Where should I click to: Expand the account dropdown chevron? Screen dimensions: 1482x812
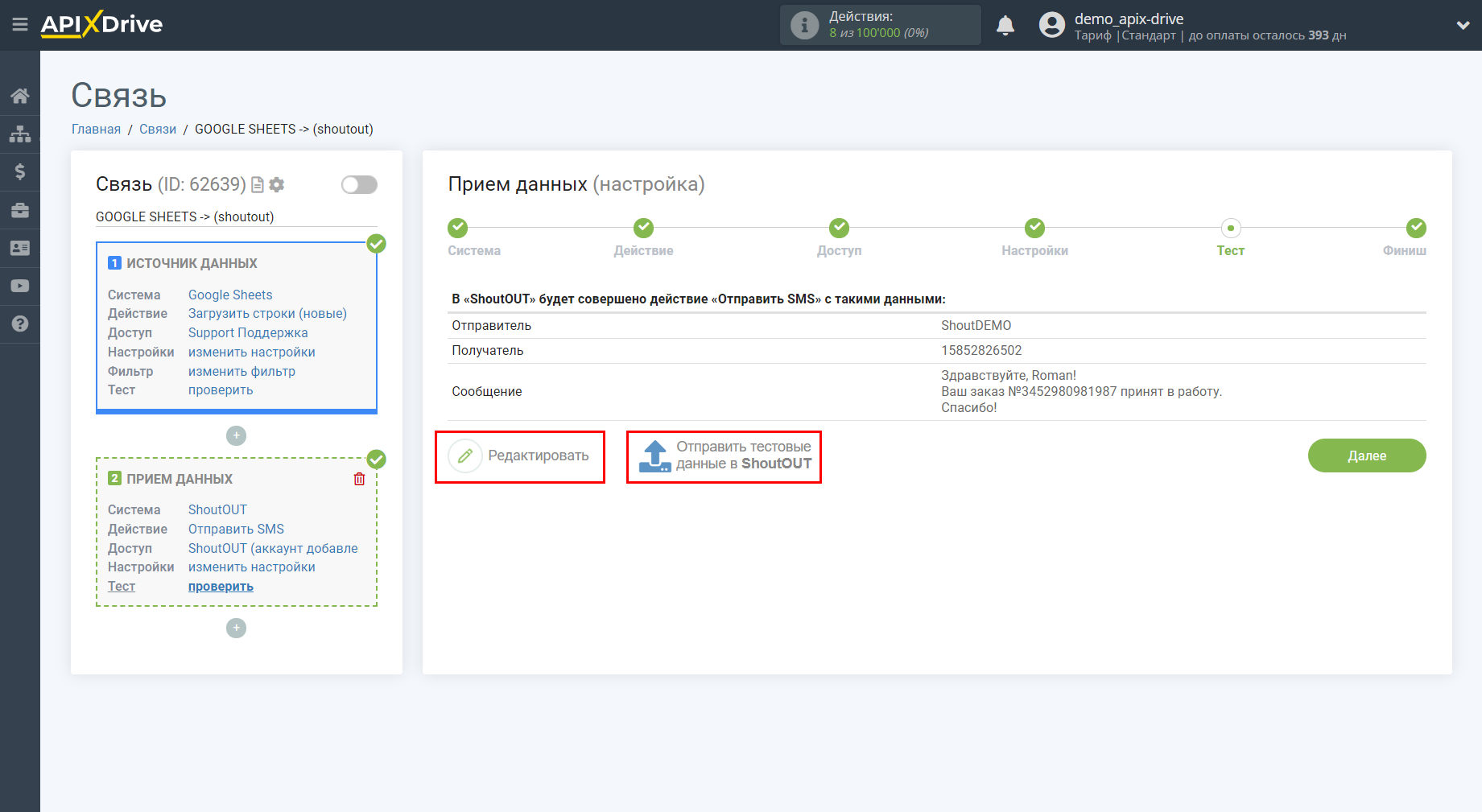[1463, 26]
